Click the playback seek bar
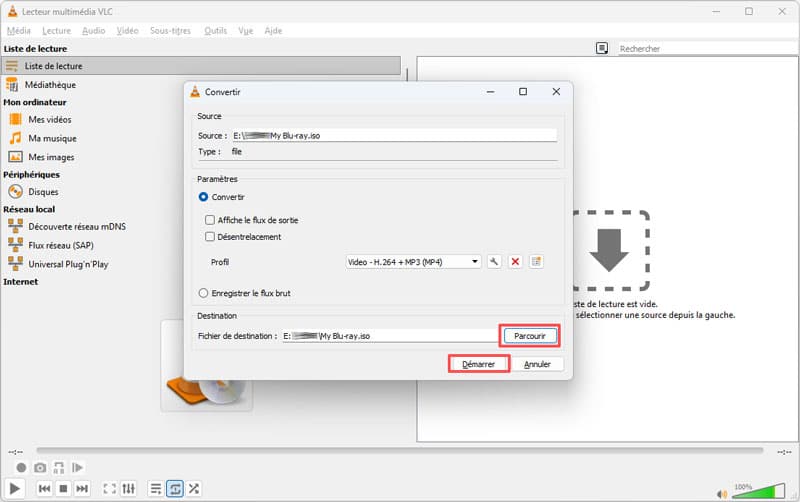The height and width of the screenshot is (502, 800). point(399,450)
